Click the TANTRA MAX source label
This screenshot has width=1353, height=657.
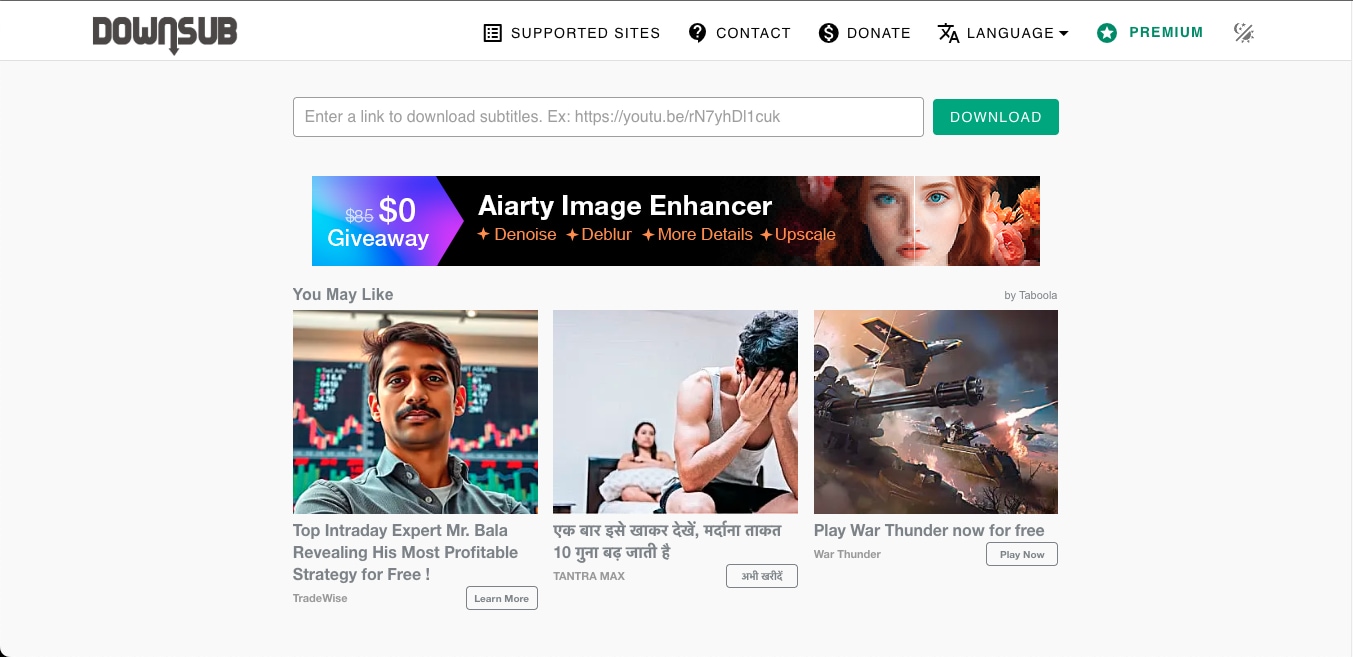tap(589, 576)
